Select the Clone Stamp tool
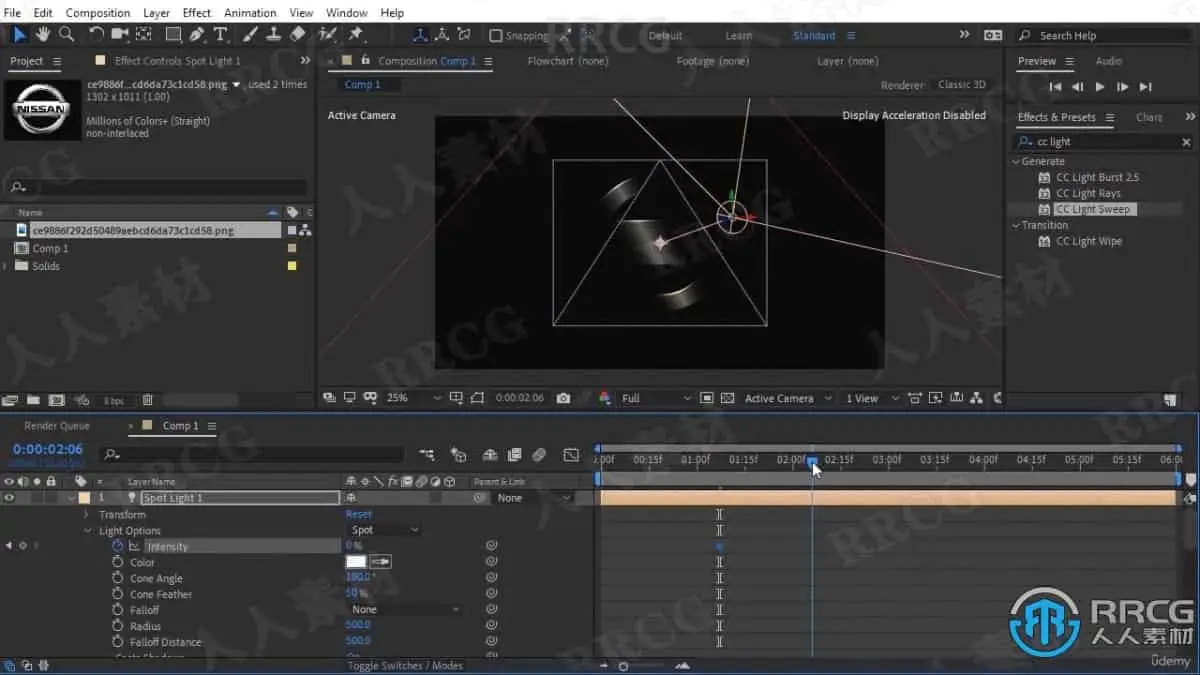 (x=273, y=34)
